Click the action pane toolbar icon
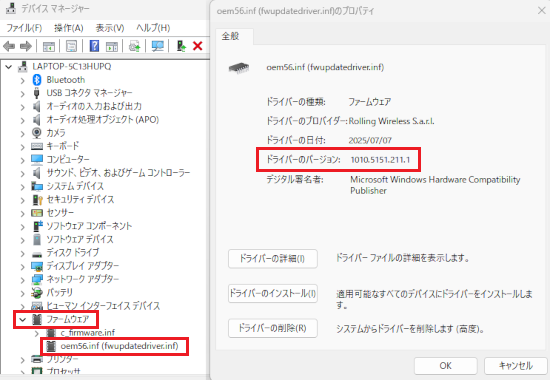550x380 pixels. (x=112, y=46)
